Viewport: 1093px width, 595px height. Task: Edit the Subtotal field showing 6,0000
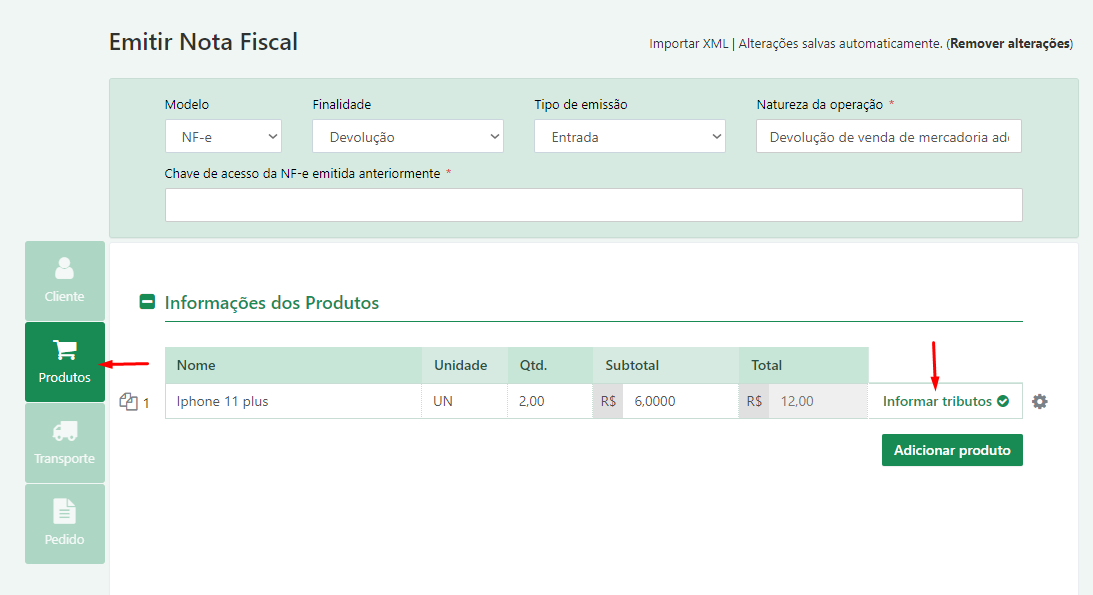tap(680, 401)
